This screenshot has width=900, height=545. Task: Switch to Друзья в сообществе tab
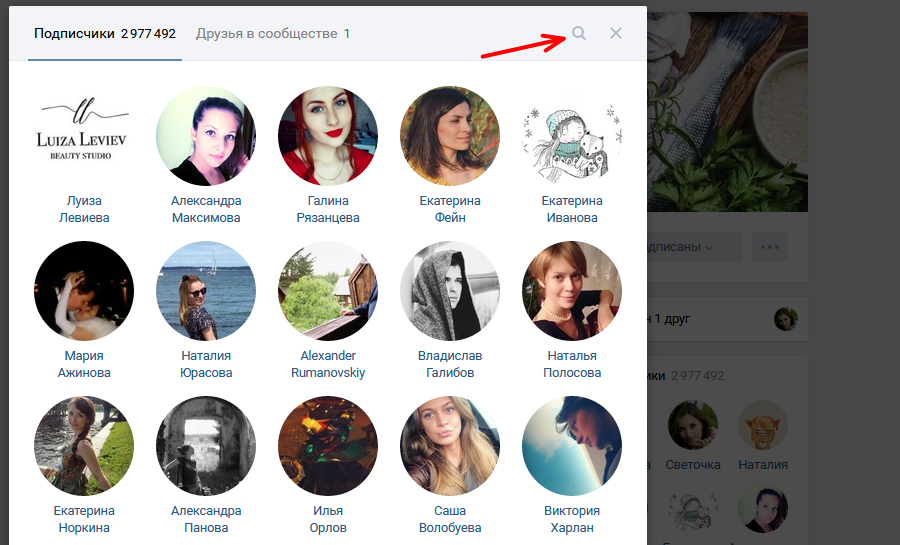[273, 33]
